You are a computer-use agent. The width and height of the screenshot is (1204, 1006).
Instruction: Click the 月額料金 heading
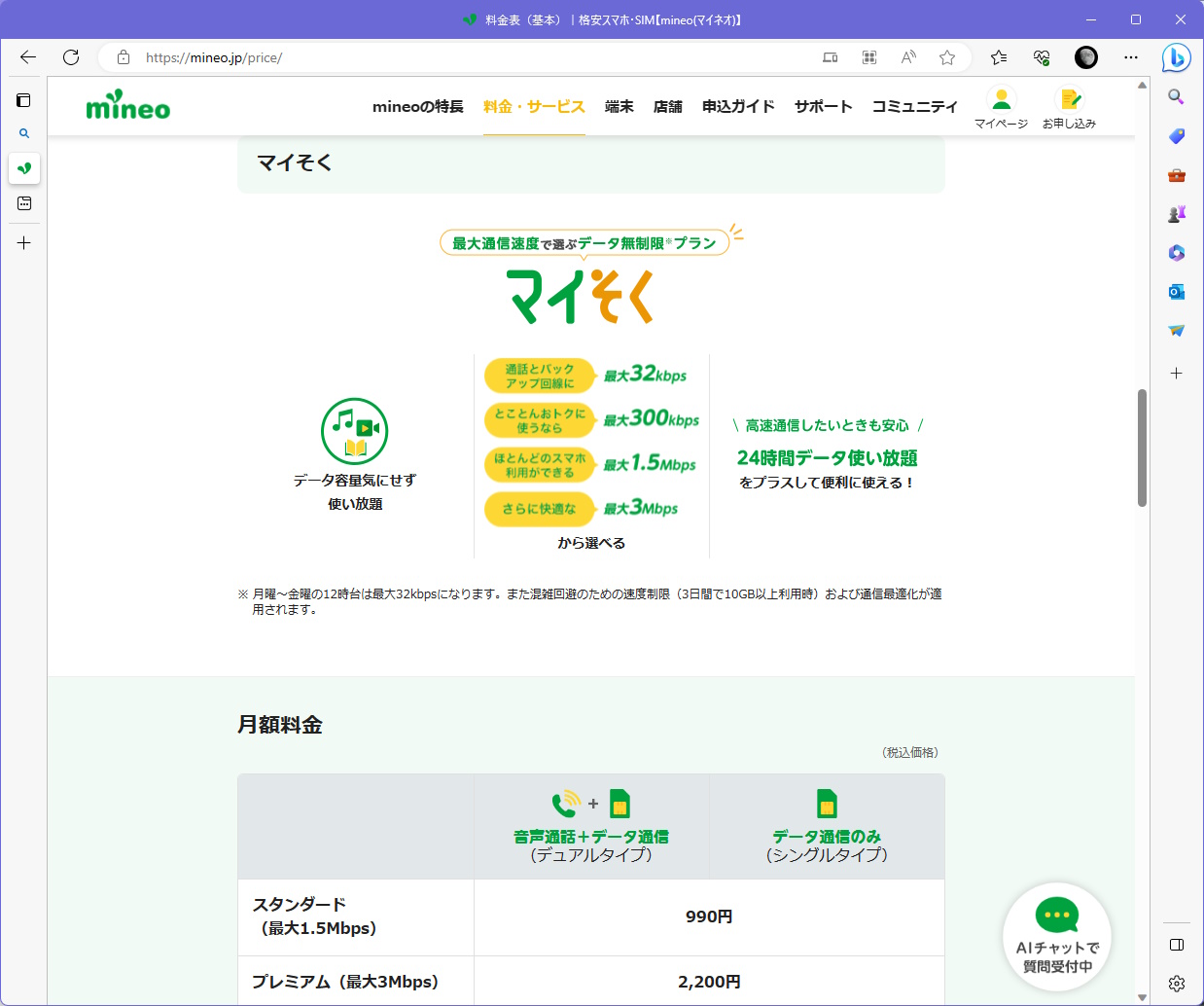pos(280,725)
